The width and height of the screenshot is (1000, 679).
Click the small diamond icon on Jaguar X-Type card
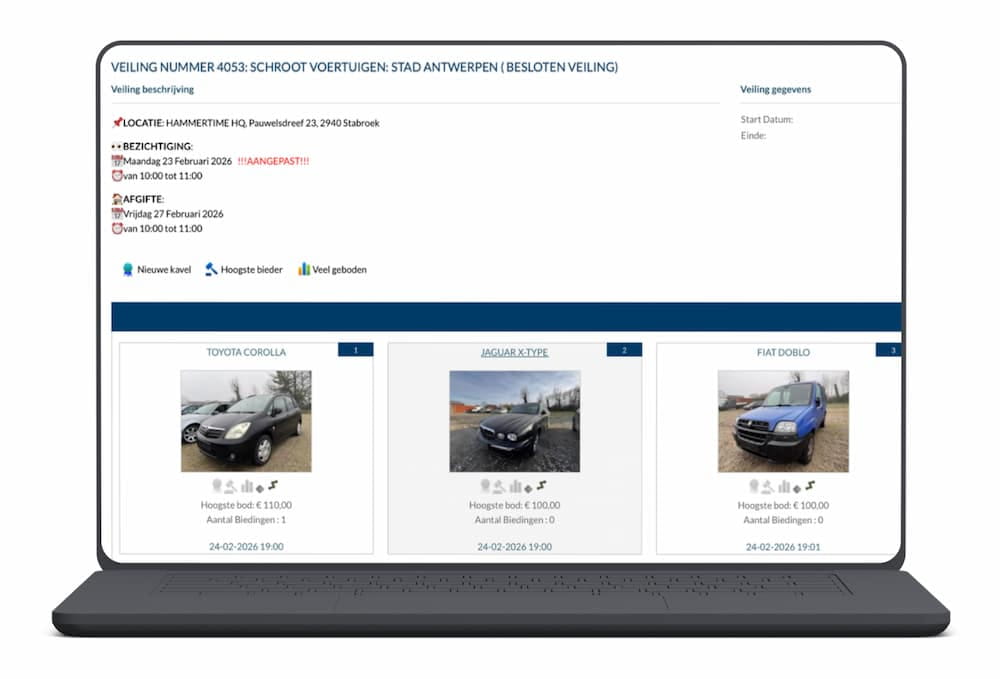528,489
